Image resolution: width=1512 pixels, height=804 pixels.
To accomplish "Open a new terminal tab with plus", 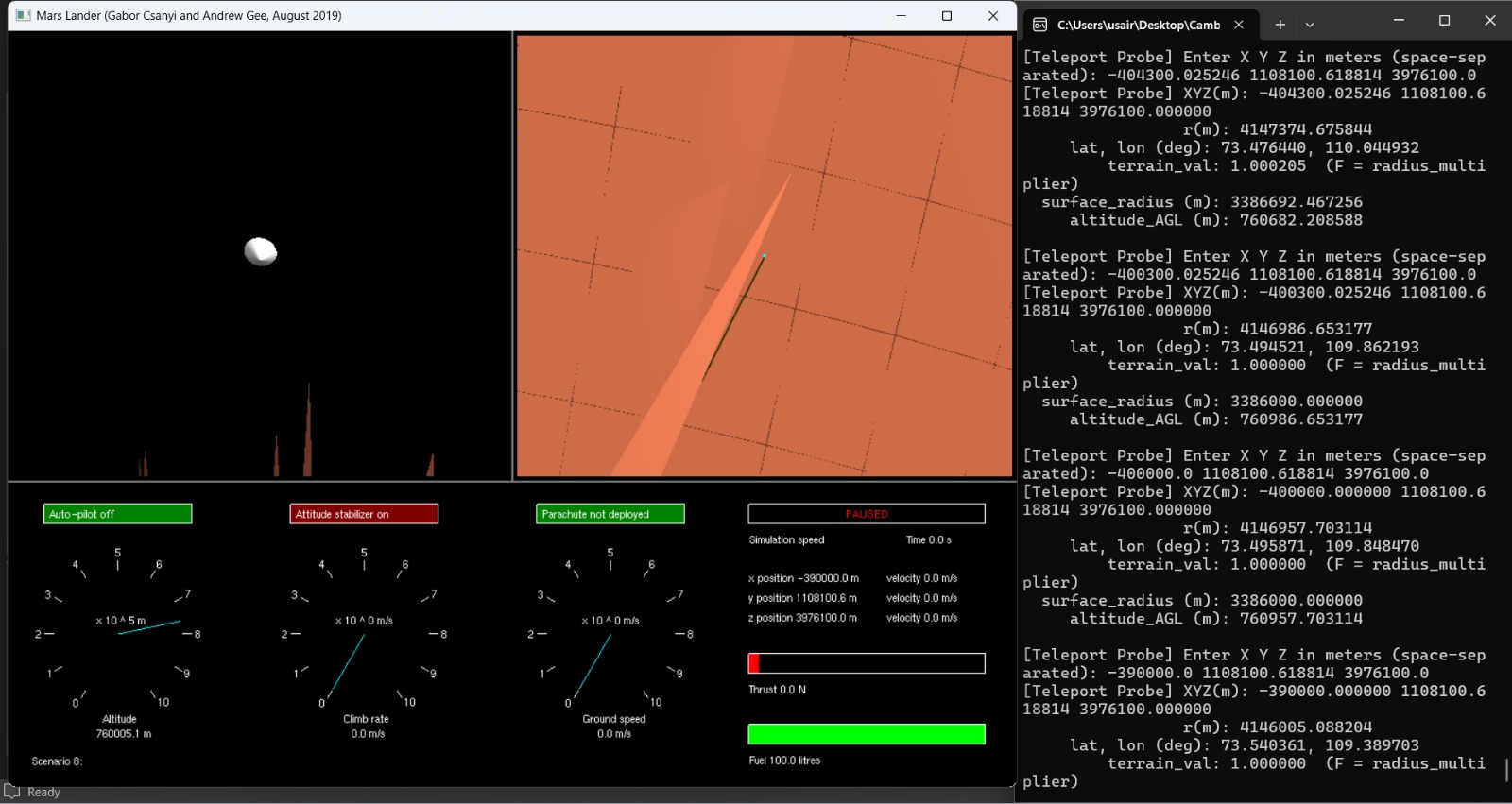I will pyautogui.click(x=1280, y=25).
